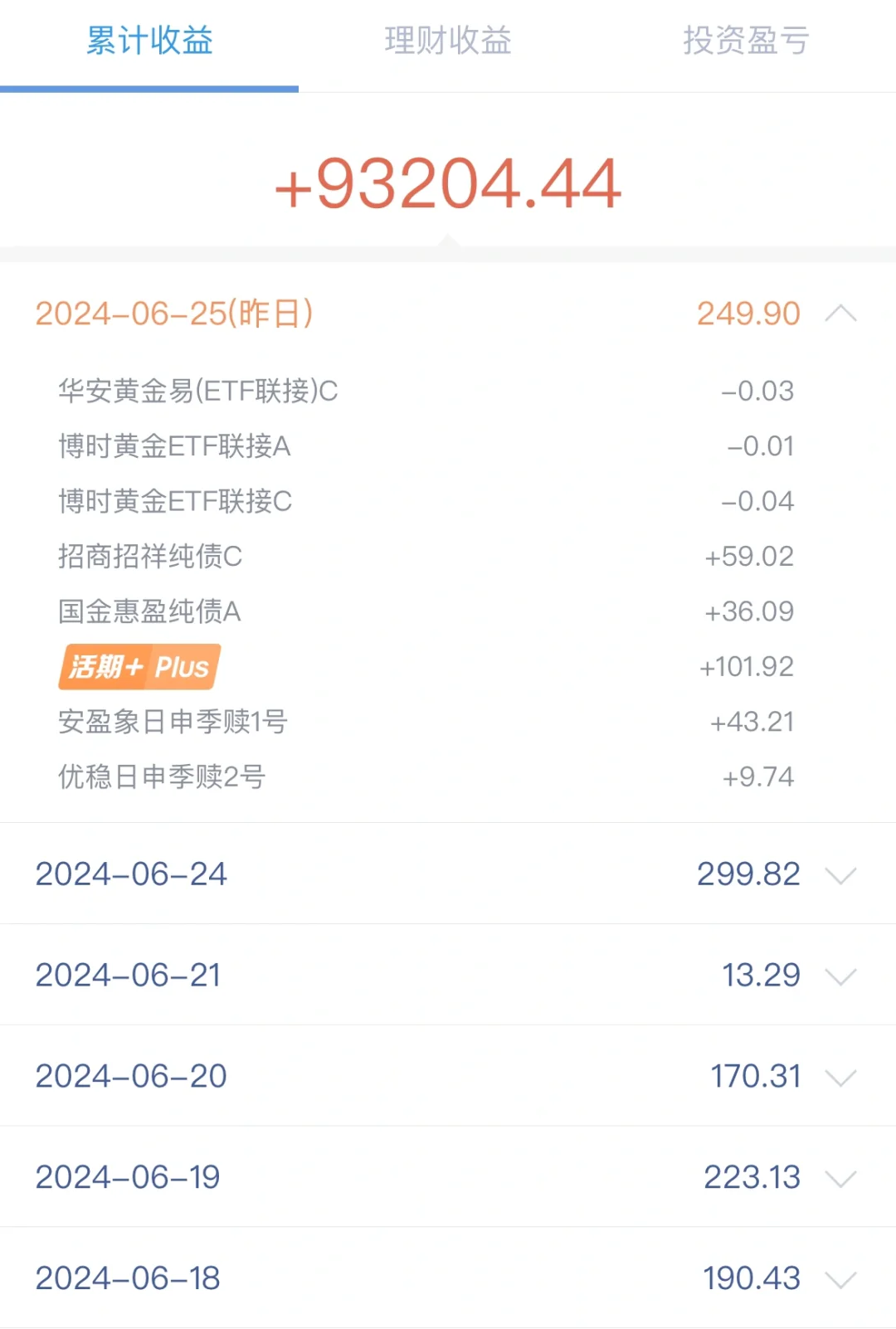Viewport: 896px width, 1329px height.
Task: Expand the 2024-06-18 row chevron
Action: (840, 1279)
